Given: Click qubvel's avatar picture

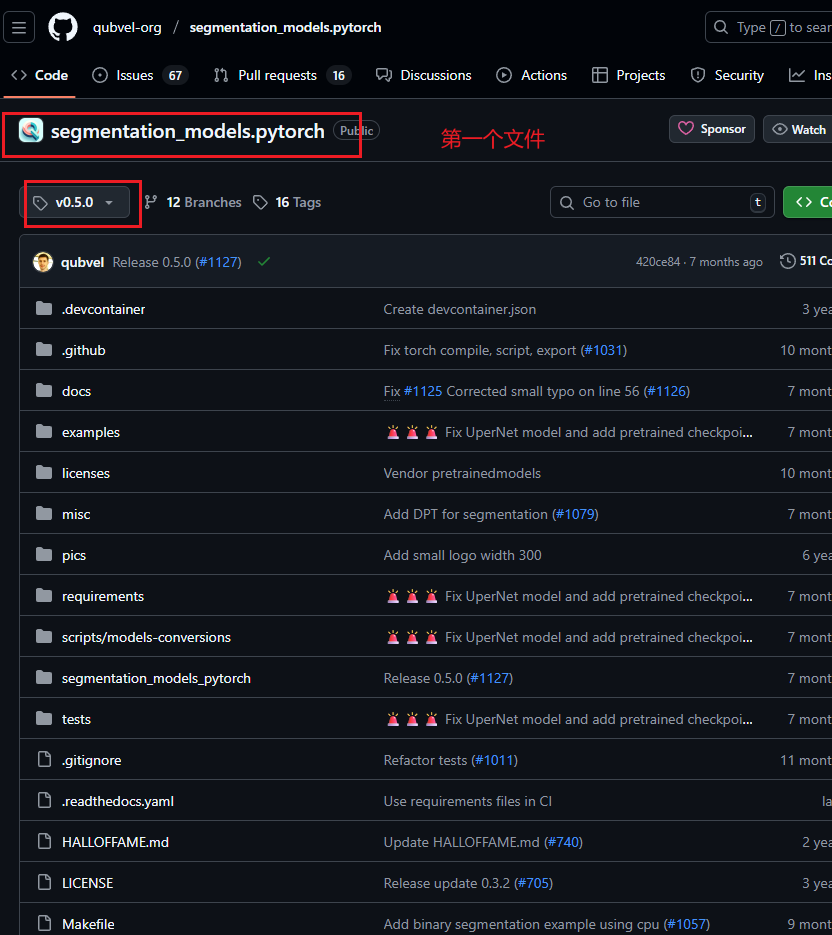Looking at the screenshot, I should pos(43,262).
